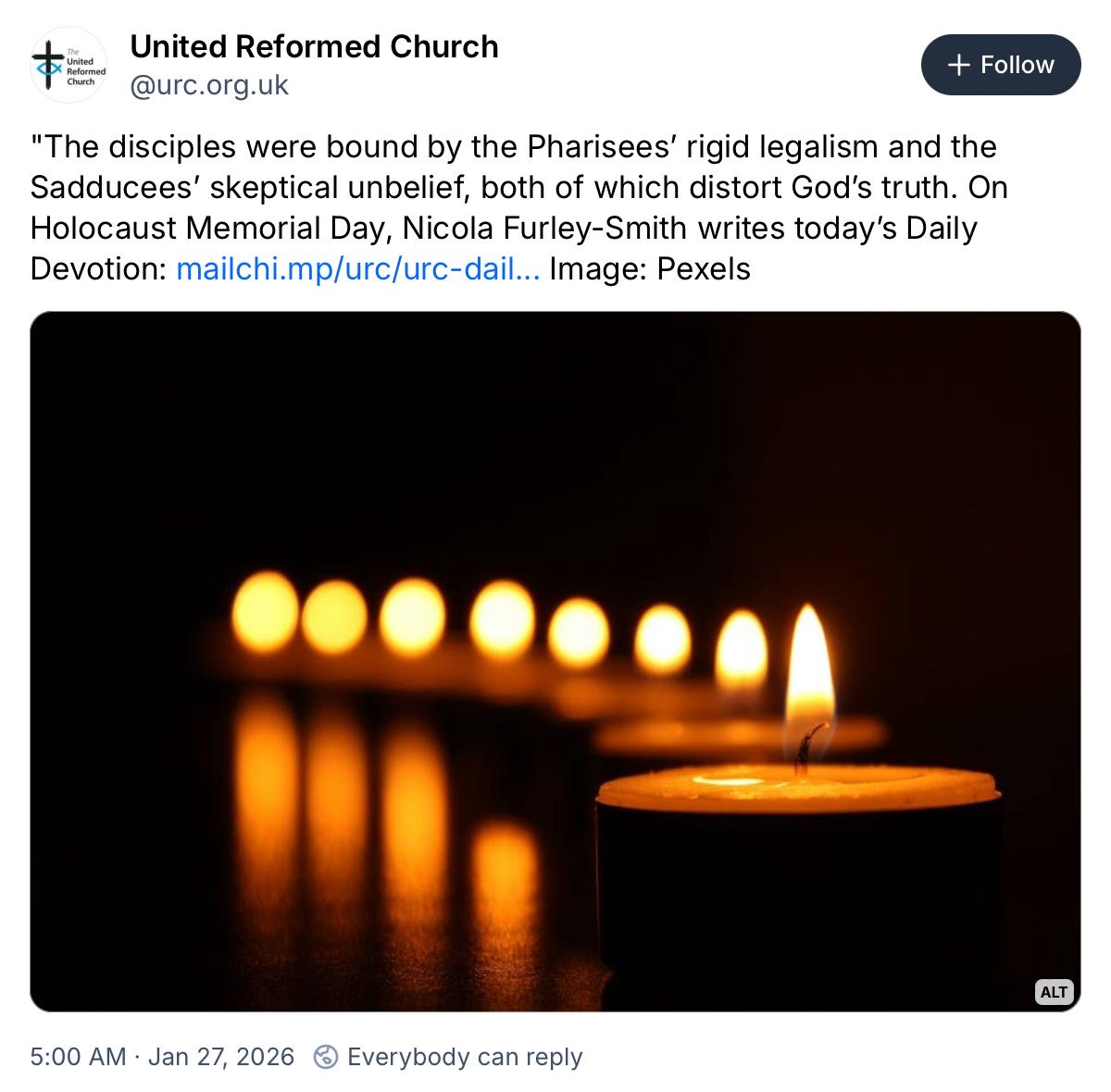This screenshot has height=1092, width=1111.
Task: Click the globe icon beside reply settings
Action: [326, 1057]
